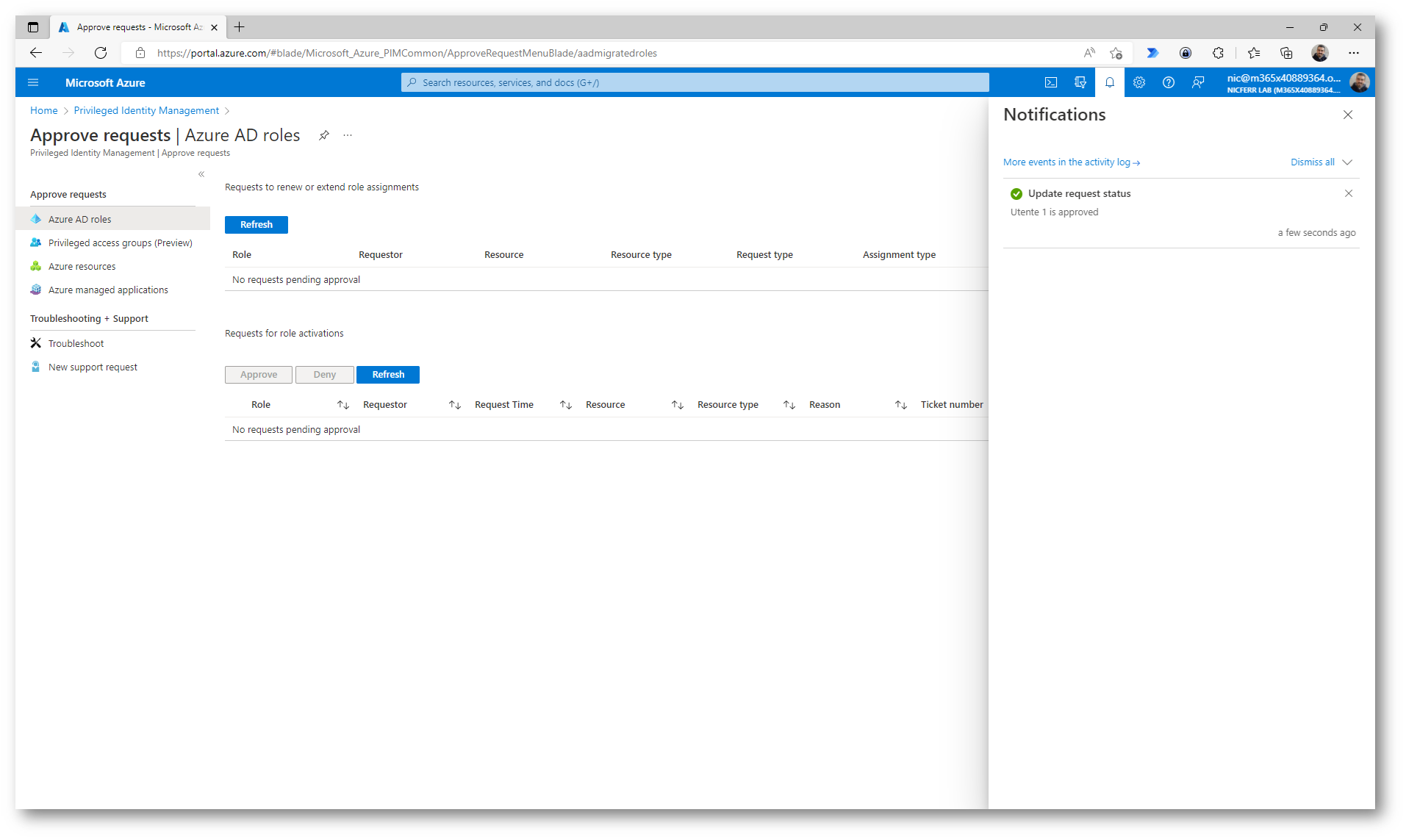
Task: Refresh the role activations requests list
Action: [388, 375]
